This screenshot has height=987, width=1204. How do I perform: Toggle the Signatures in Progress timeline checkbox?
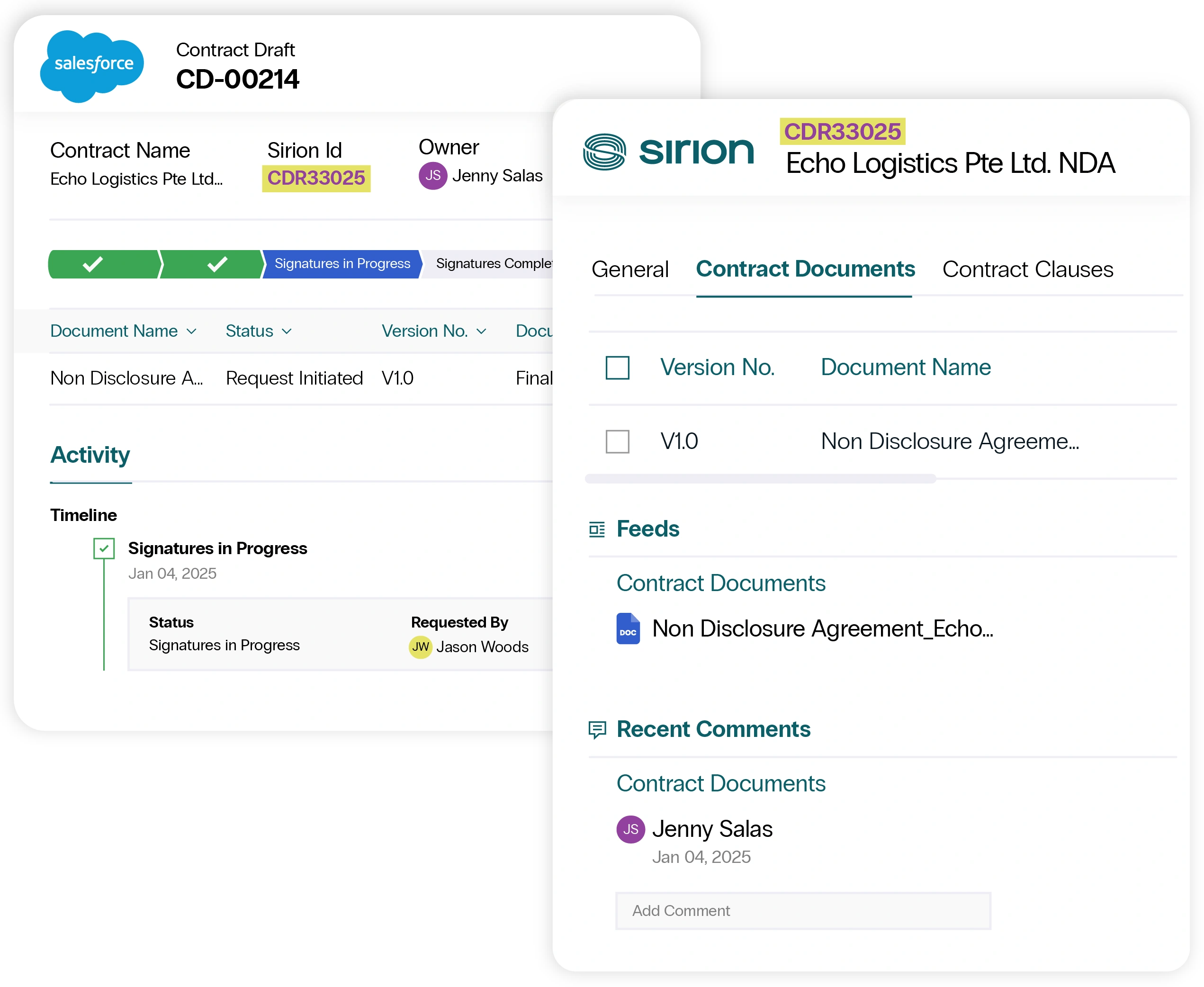(104, 548)
